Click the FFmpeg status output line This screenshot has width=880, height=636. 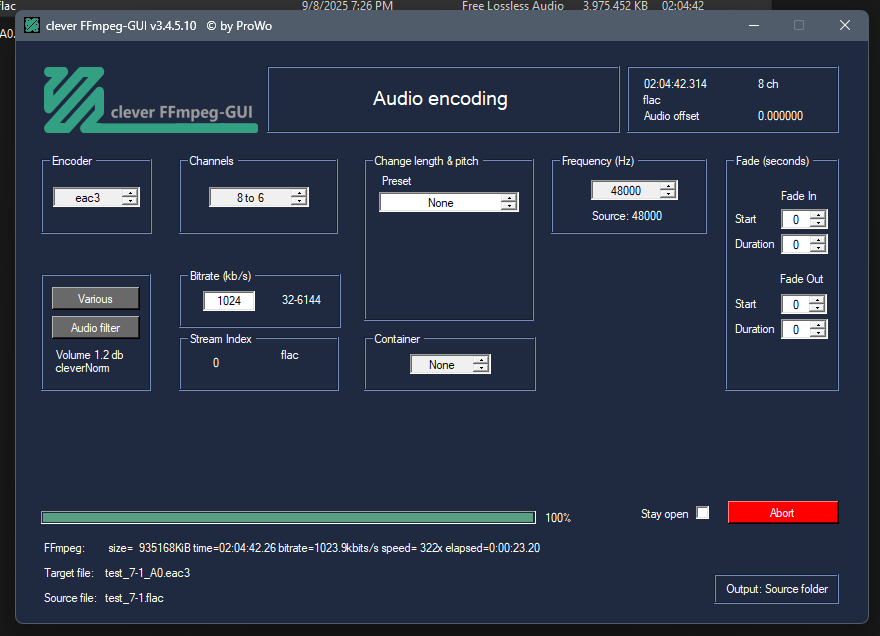(324, 548)
